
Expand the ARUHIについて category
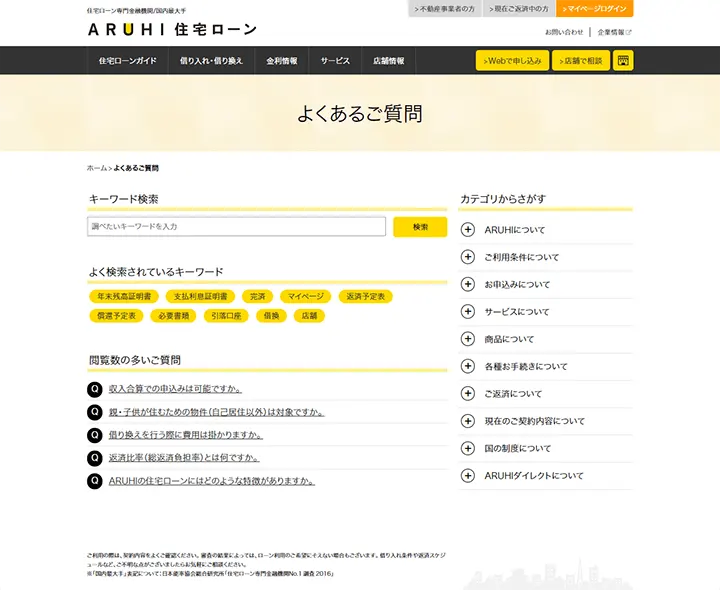pos(468,230)
